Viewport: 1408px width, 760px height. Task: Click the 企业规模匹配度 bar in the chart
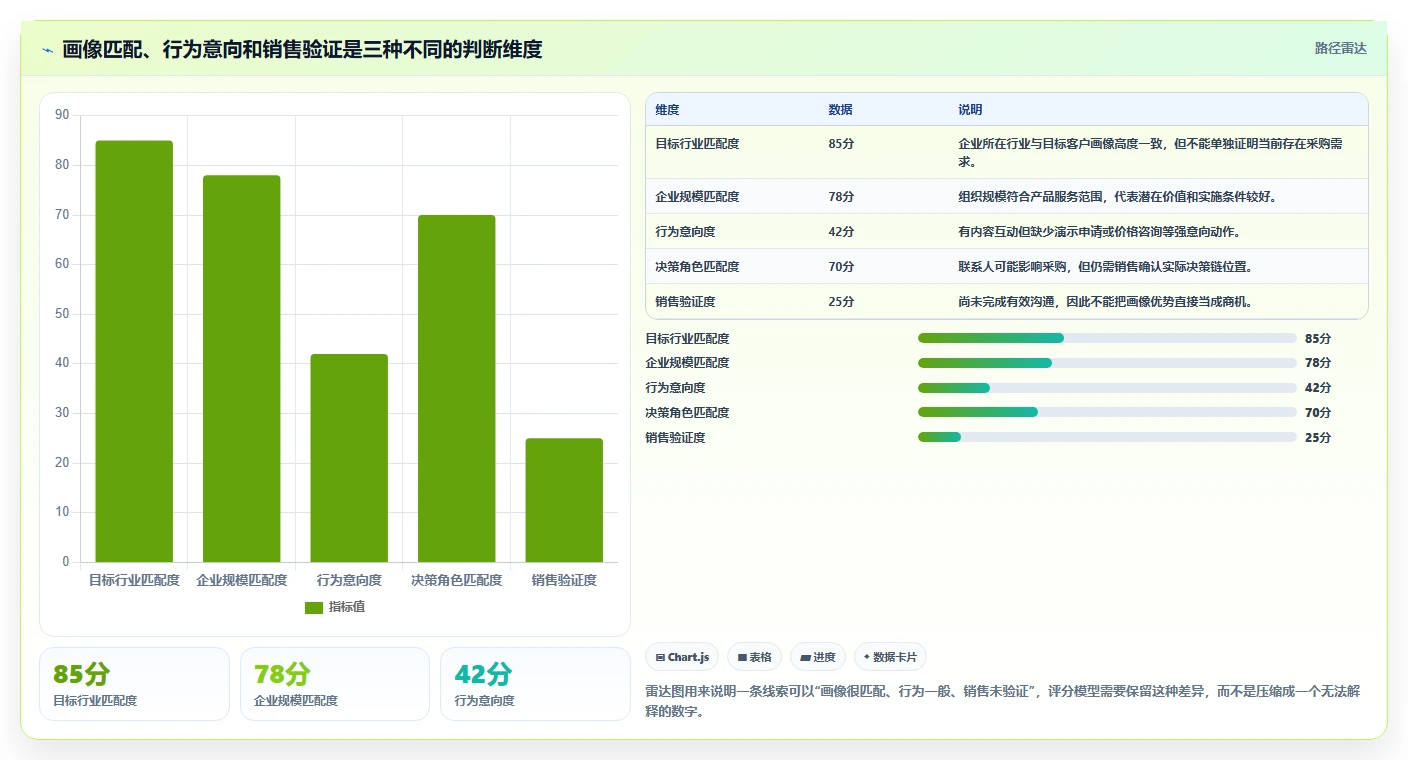pos(241,369)
